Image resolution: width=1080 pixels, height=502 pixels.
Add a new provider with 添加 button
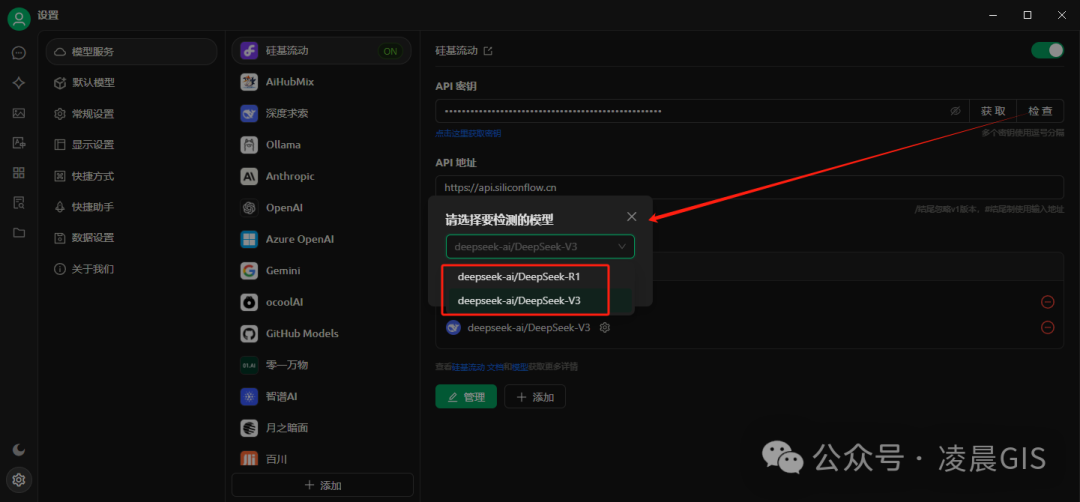click(x=322, y=485)
